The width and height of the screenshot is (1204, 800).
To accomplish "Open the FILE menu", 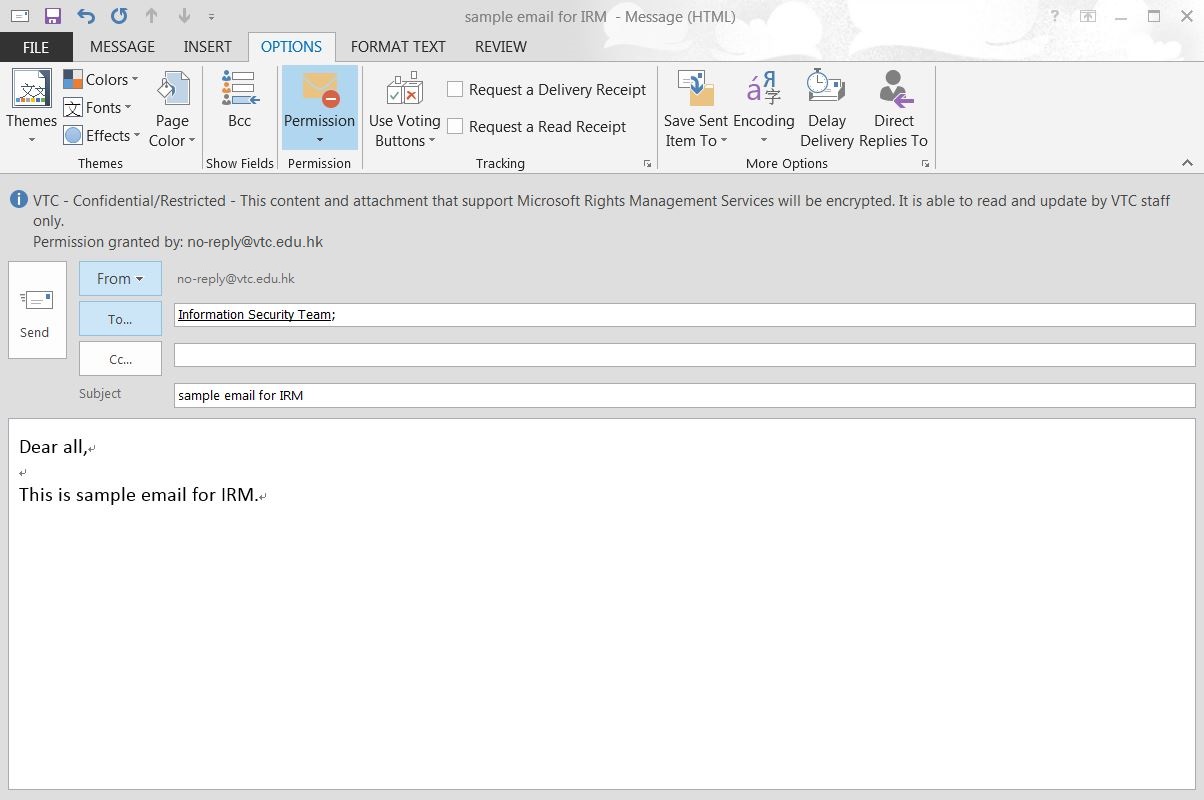I will click(x=35, y=46).
